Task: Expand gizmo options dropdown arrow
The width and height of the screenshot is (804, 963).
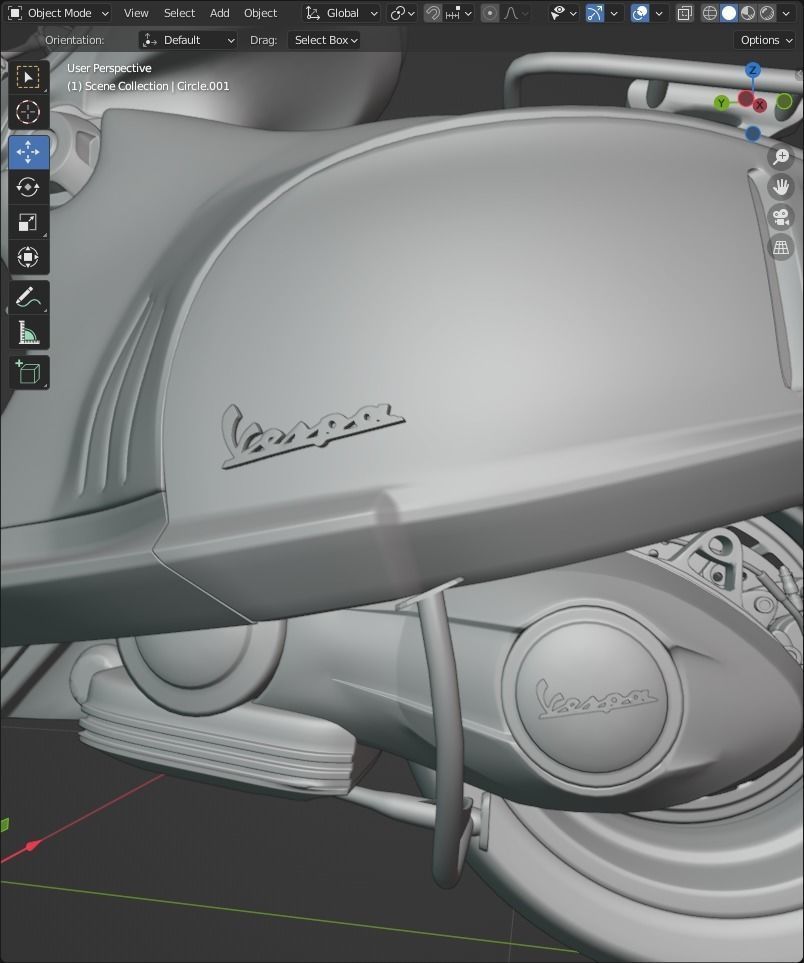Action: (614, 13)
